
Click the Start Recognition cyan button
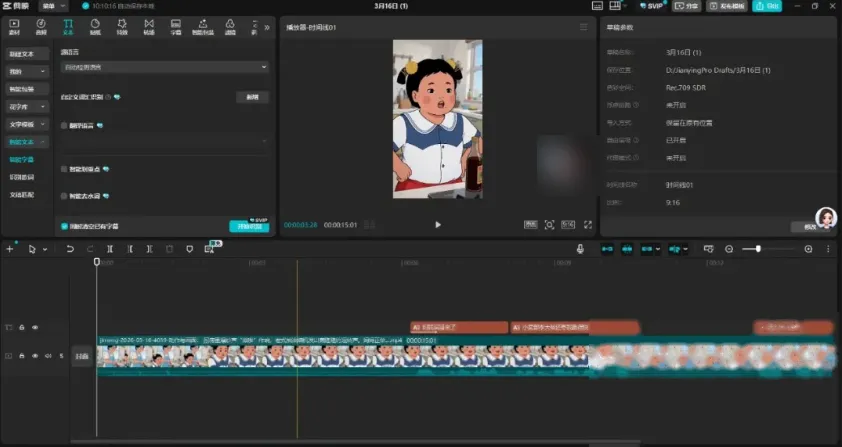click(249, 227)
